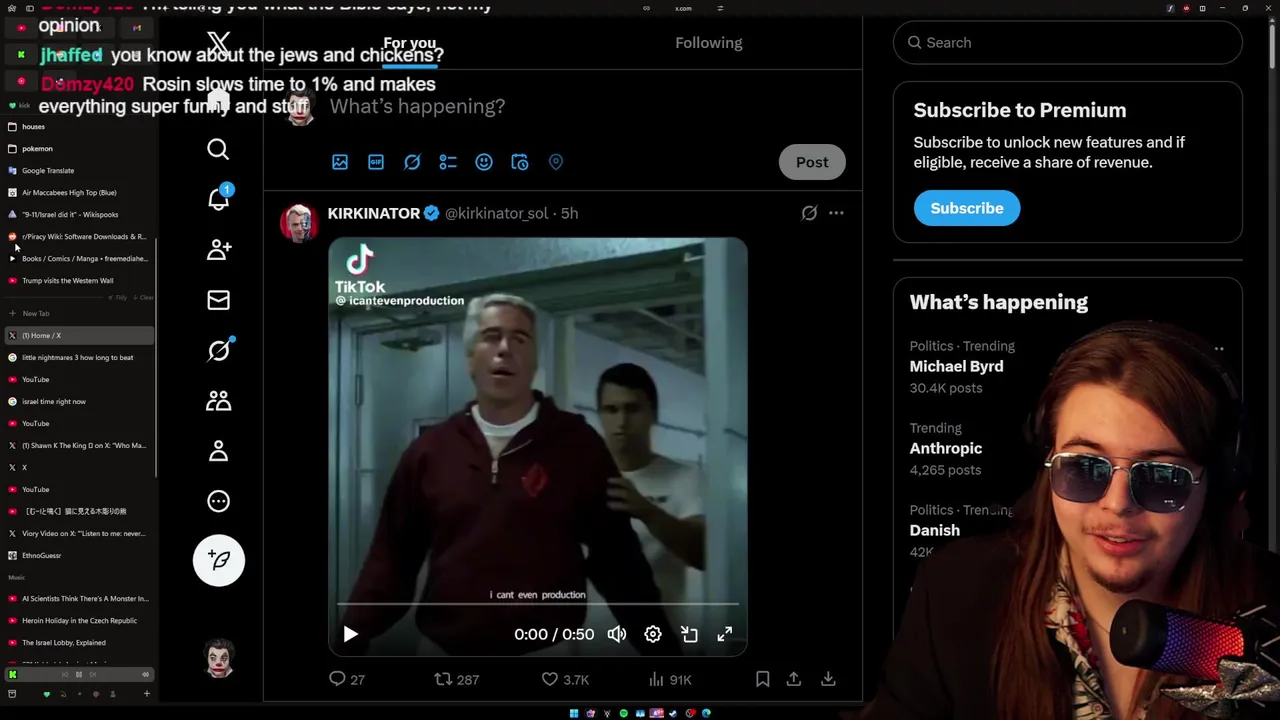Add media image icon to post
The width and height of the screenshot is (1280, 720).
340,162
